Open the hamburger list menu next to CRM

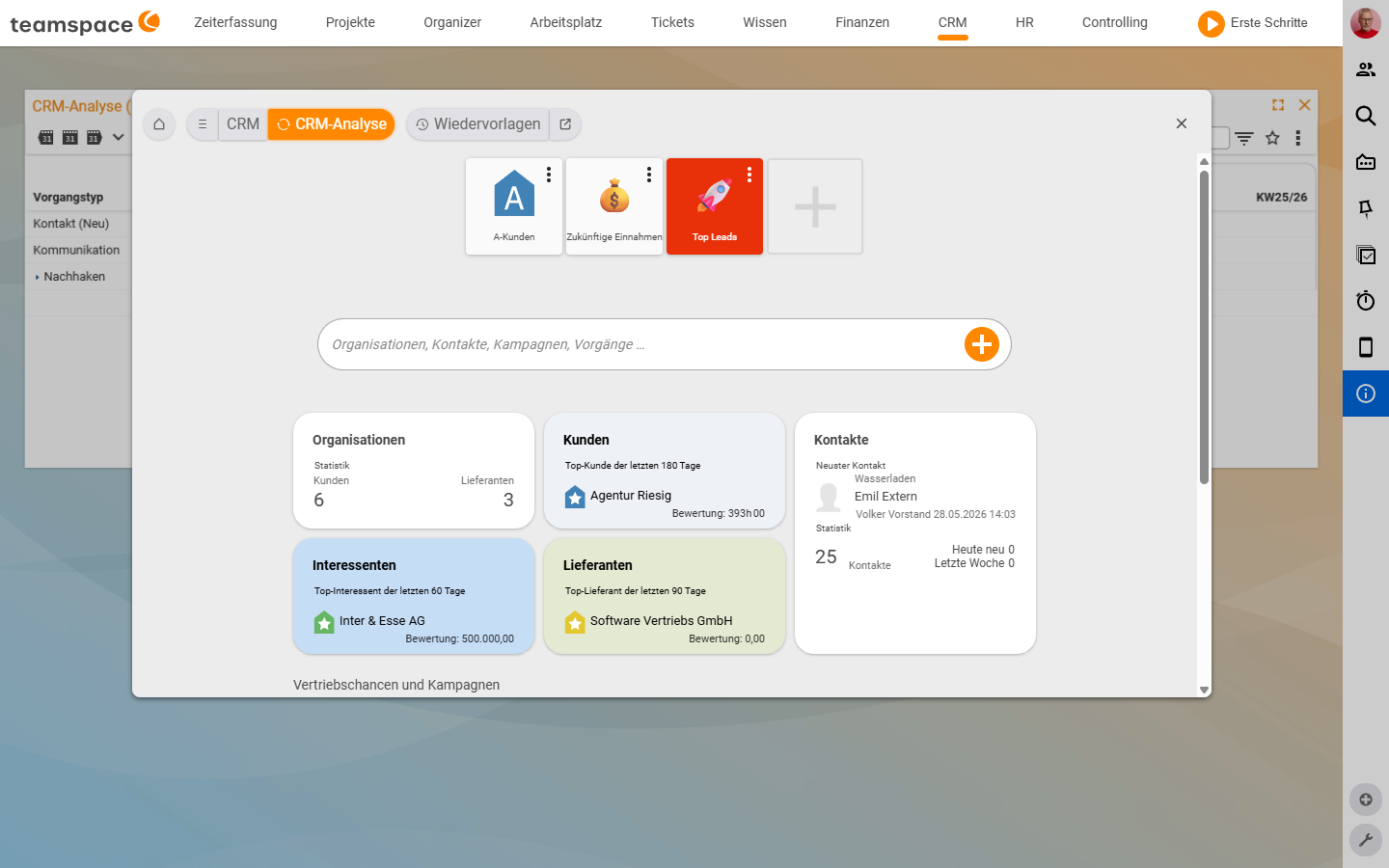pos(203,124)
